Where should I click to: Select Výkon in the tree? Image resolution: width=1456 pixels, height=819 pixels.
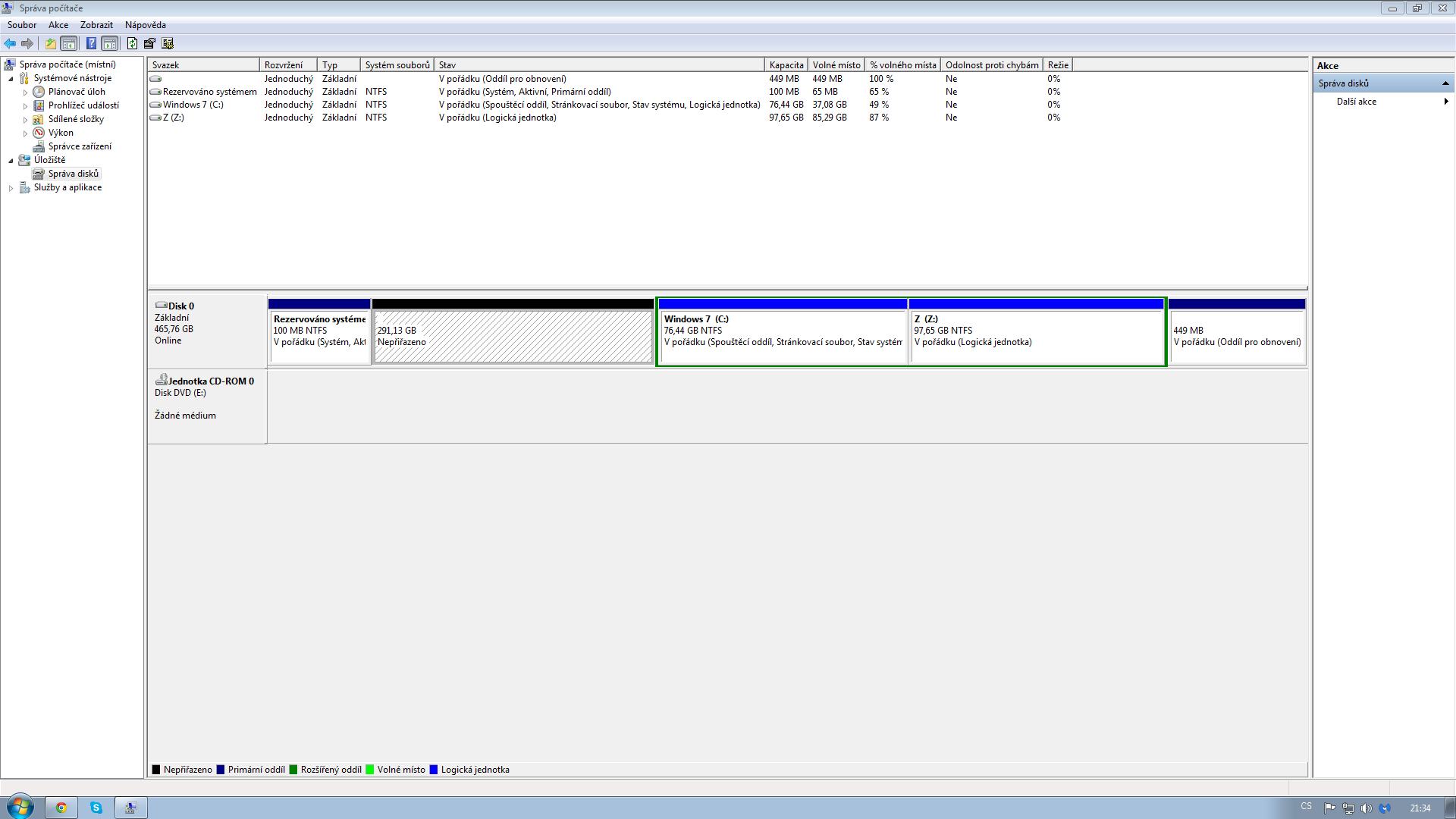tap(61, 133)
